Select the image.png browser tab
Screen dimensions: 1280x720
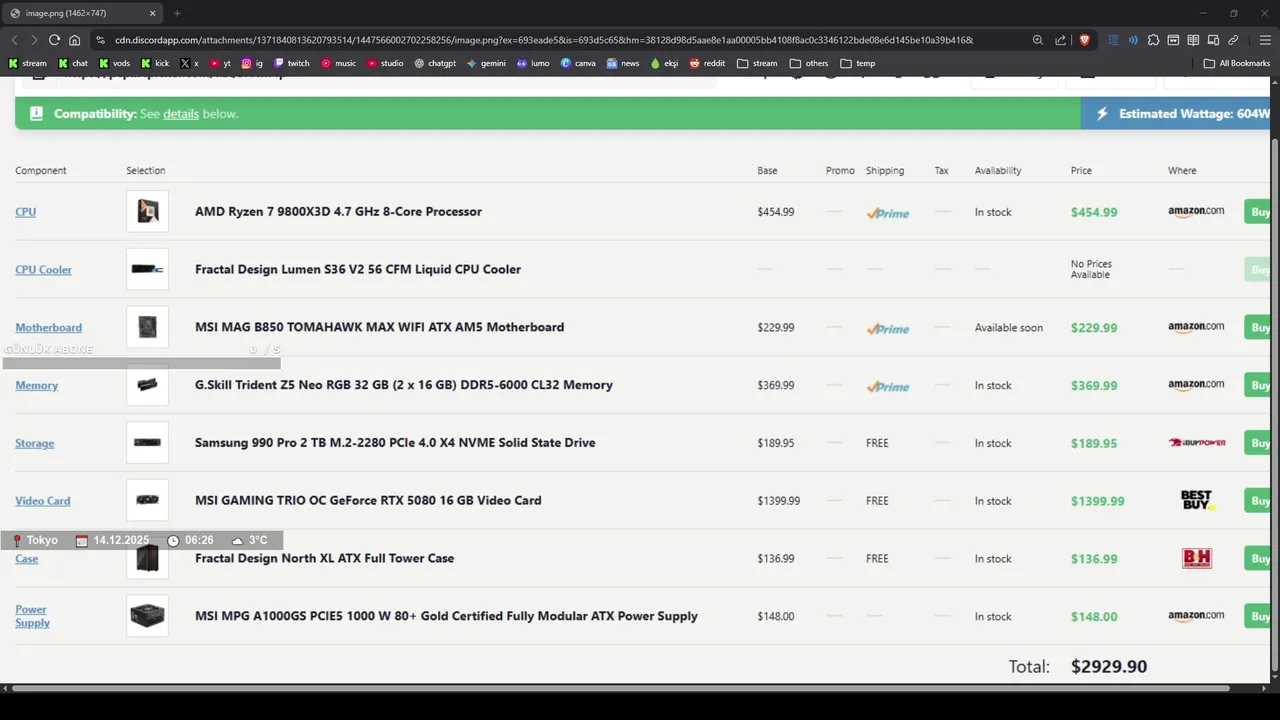click(x=83, y=13)
